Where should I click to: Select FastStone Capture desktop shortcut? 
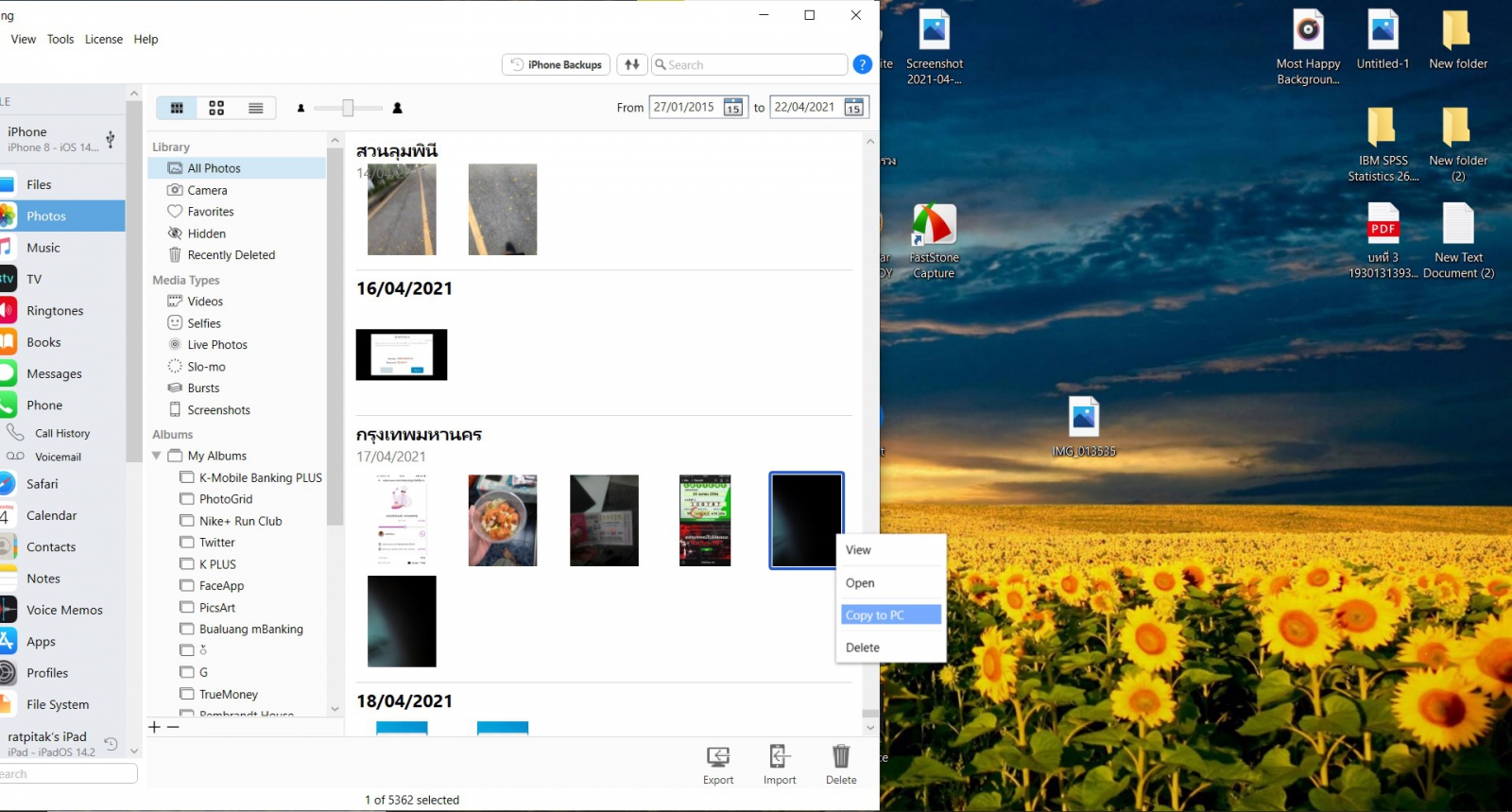click(934, 241)
